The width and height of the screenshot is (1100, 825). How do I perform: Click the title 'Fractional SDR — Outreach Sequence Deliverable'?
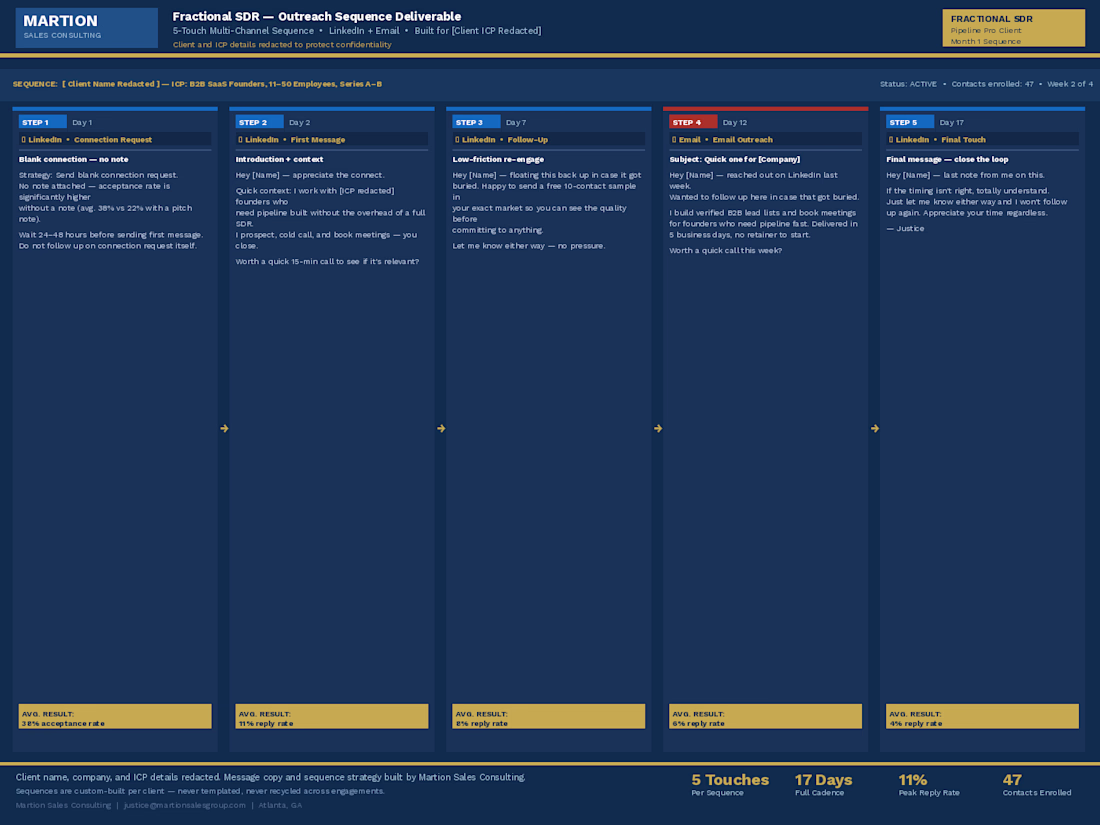point(316,16)
